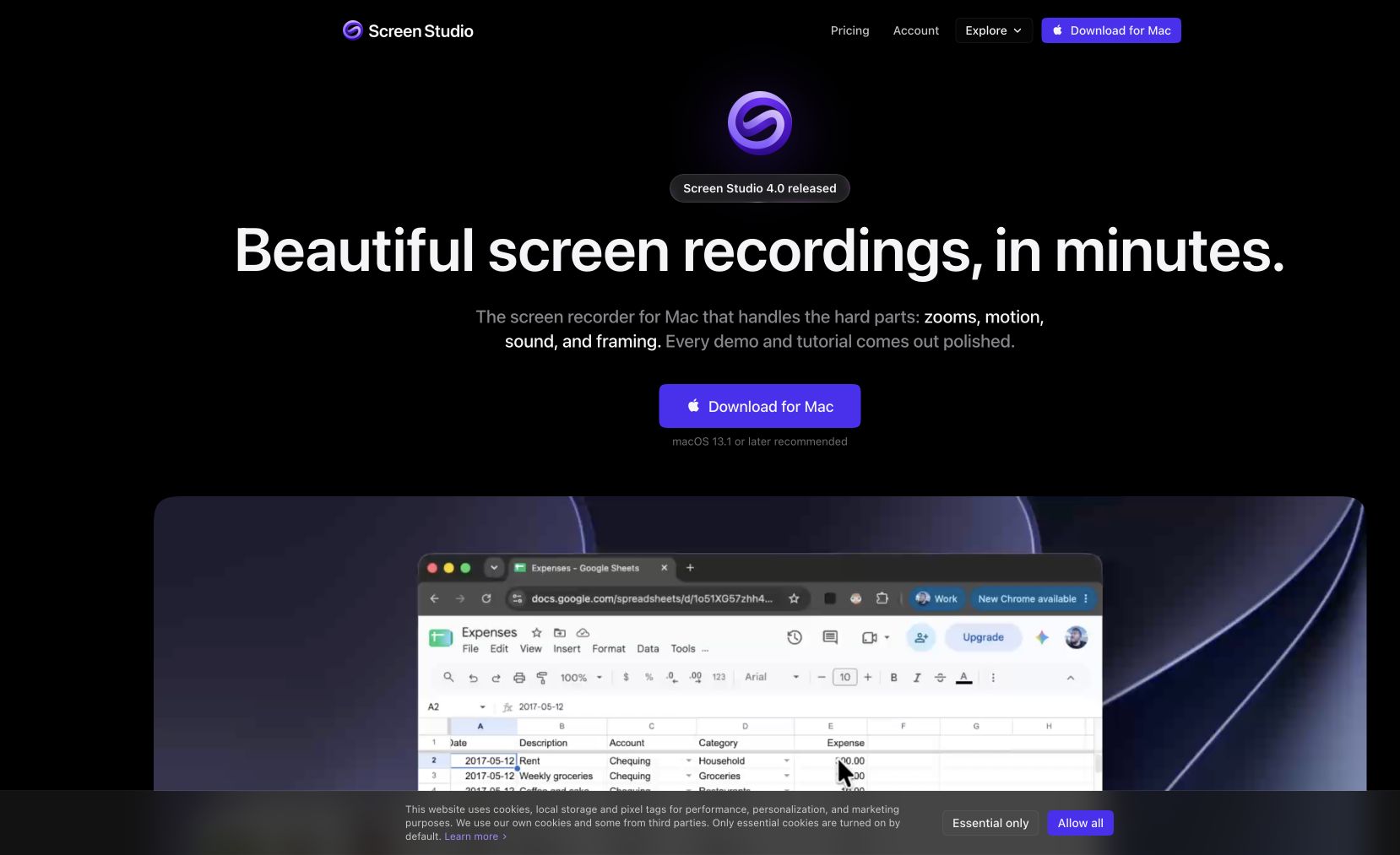Click the search icon in the Sheets toolbar
Image resolution: width=1400 pixels, height=855 pixels.
(x=448, y=677)
